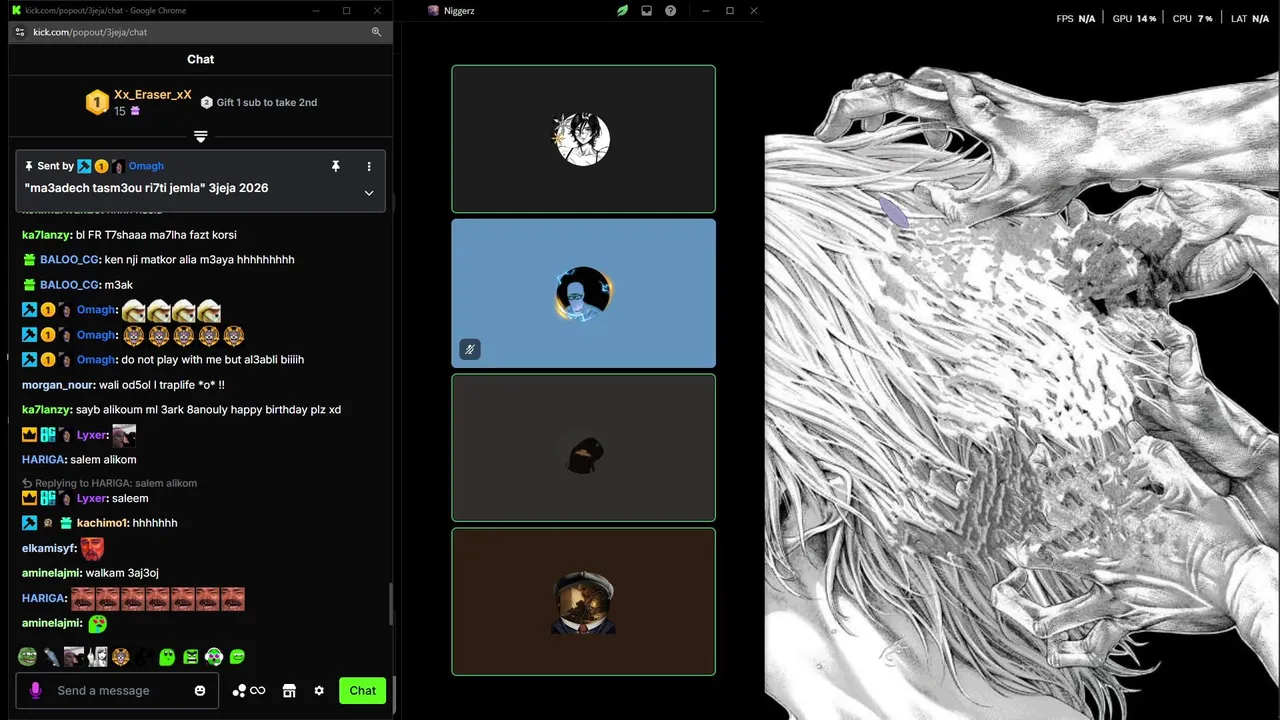Click the LAT N/A overlay stat
1280x720 pixels.
click(x=1250, y=19)
